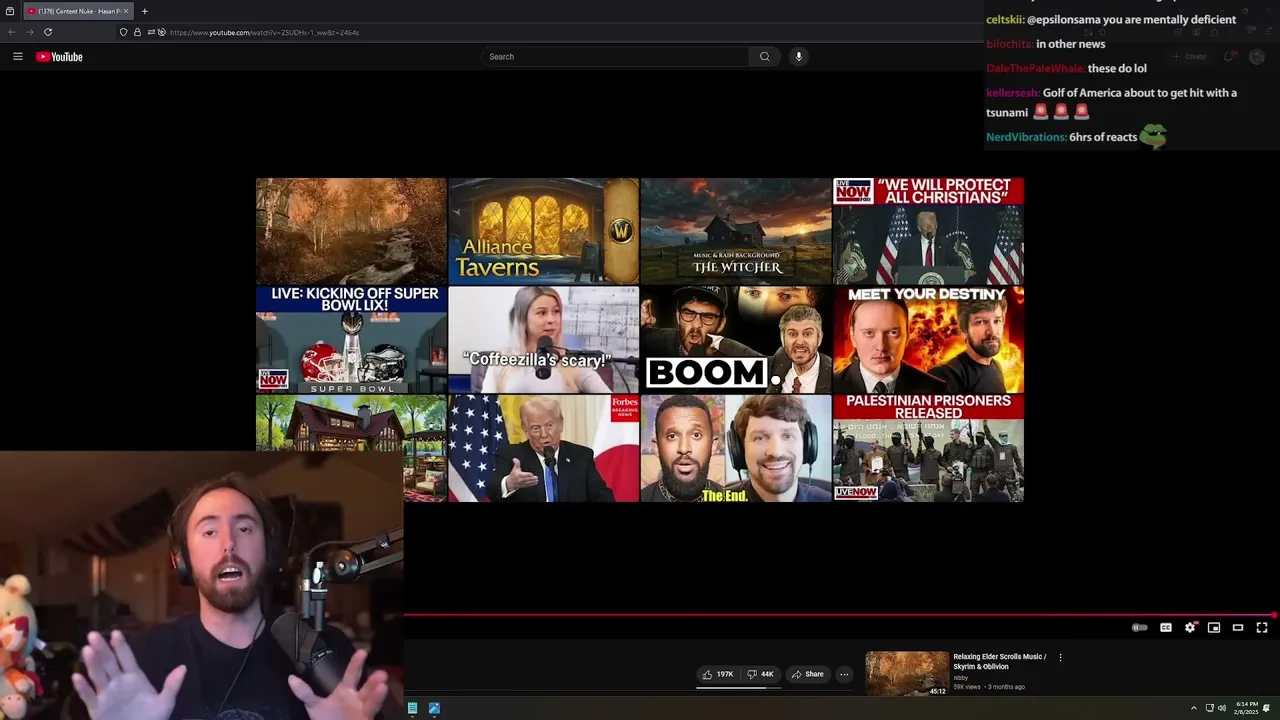Open the Coffeezilla's scary video tile
Viewport: 1280px width, 720px height.
544,339
